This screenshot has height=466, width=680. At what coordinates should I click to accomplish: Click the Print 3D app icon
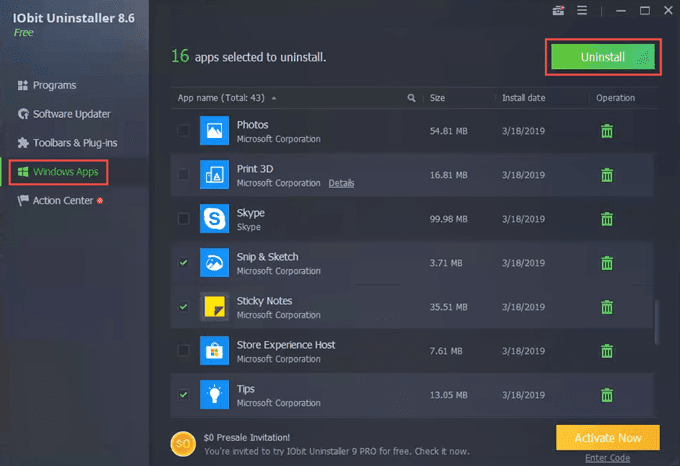click(214, 175)
